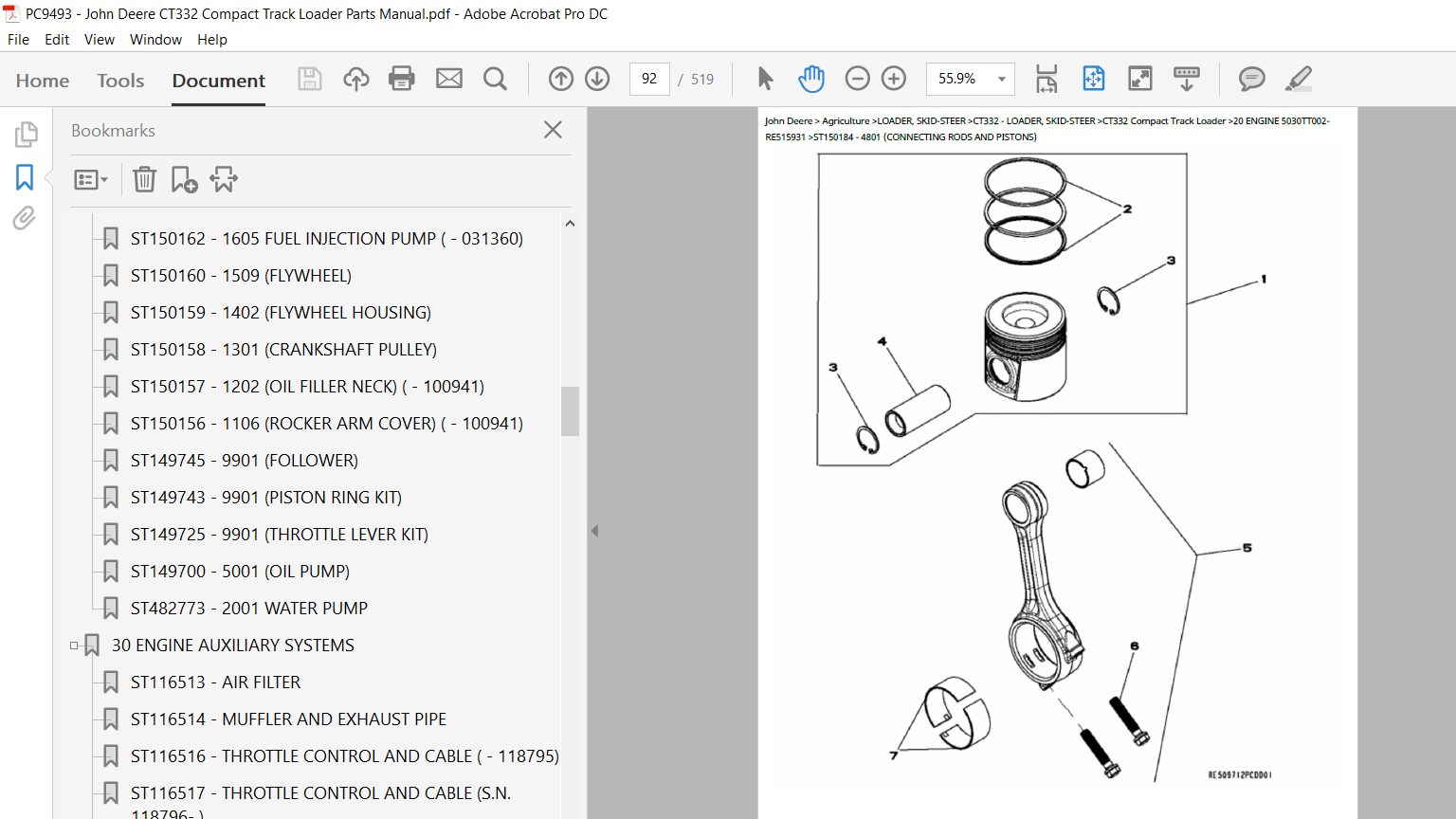
Task: Go to next page arrow
Action: point(597,79)
